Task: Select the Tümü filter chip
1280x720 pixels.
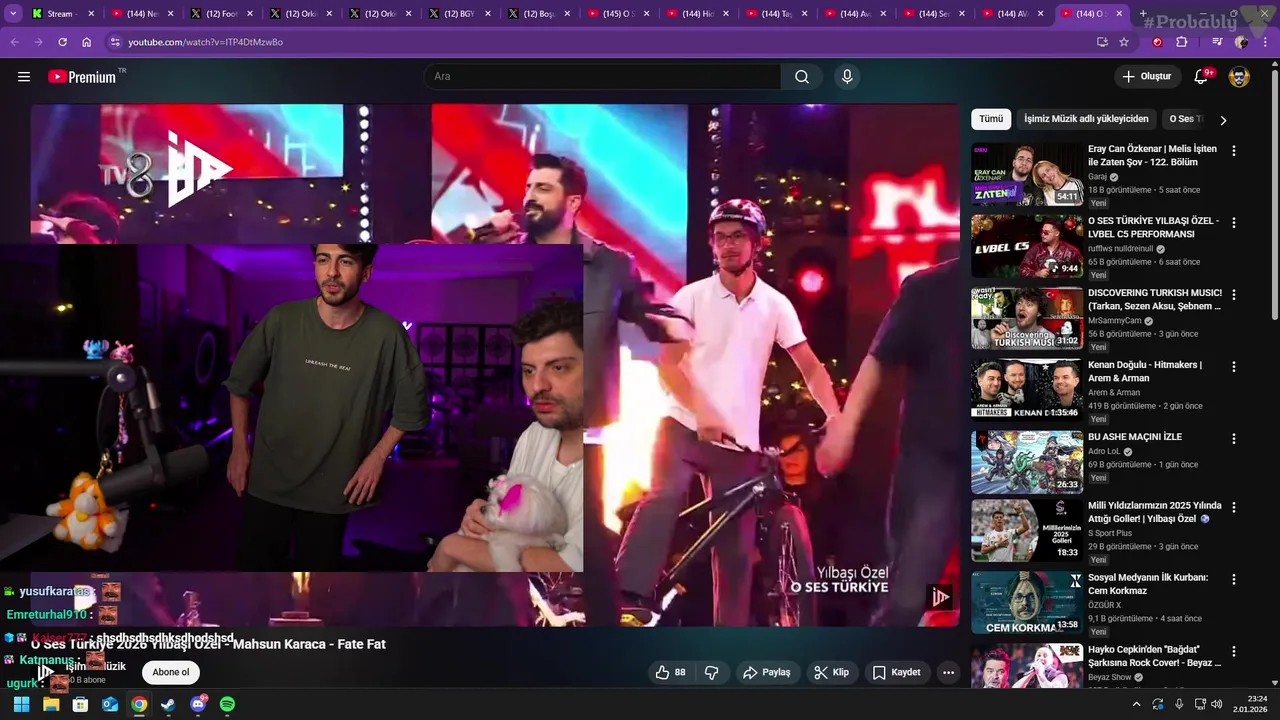Action: pos(991,119)
